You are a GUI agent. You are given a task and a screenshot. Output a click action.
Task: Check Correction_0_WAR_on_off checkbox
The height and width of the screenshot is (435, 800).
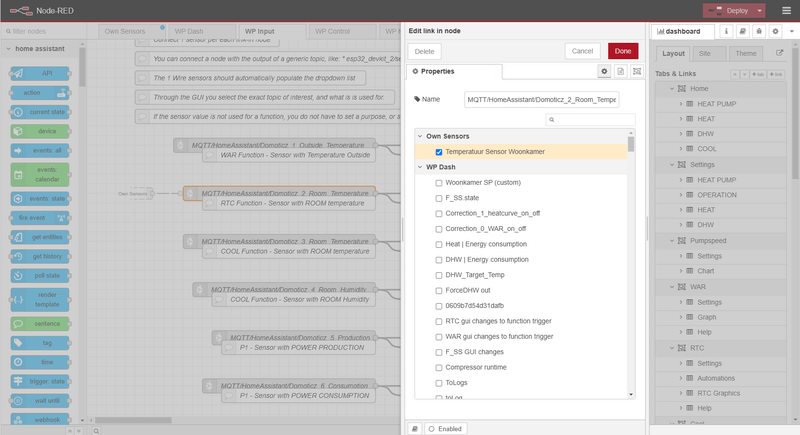coord(439,229)
